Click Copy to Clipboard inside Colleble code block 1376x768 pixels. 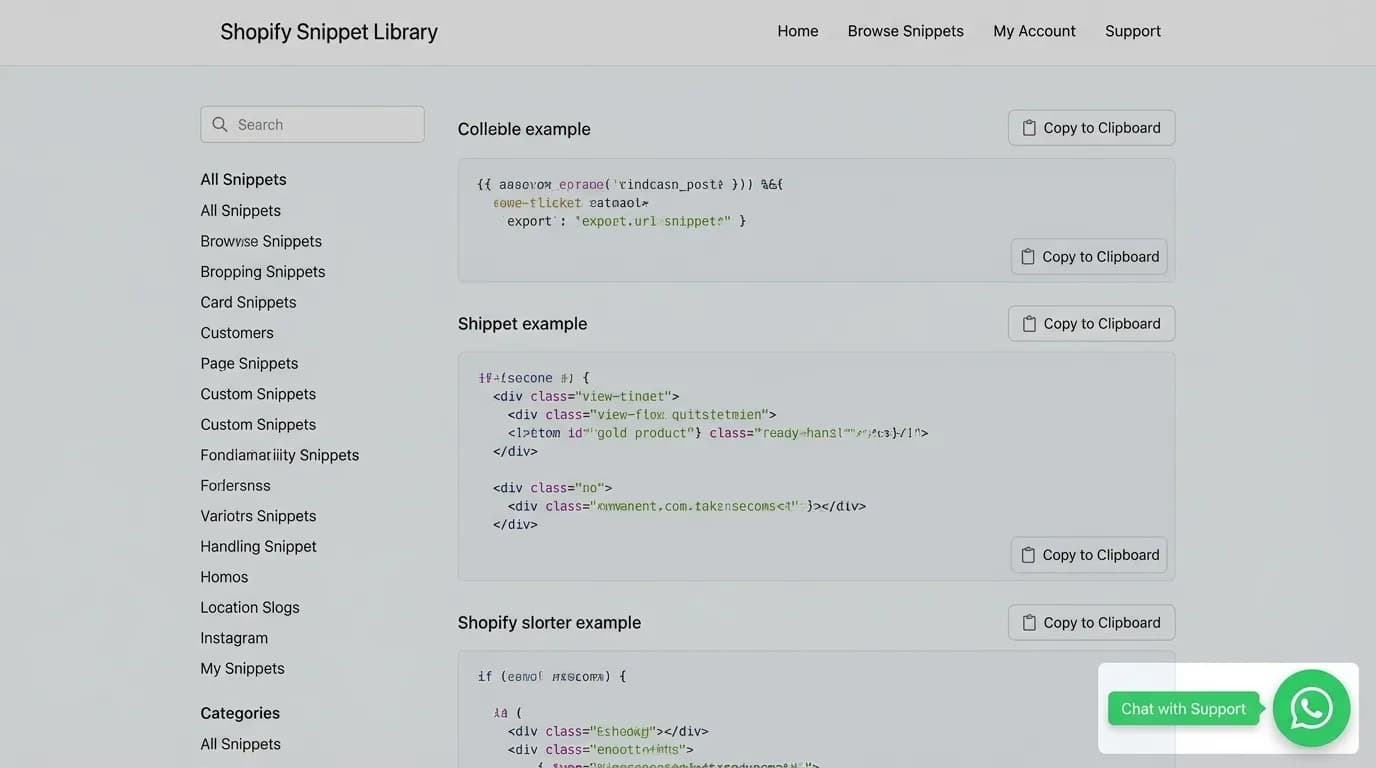[1089, 257]
